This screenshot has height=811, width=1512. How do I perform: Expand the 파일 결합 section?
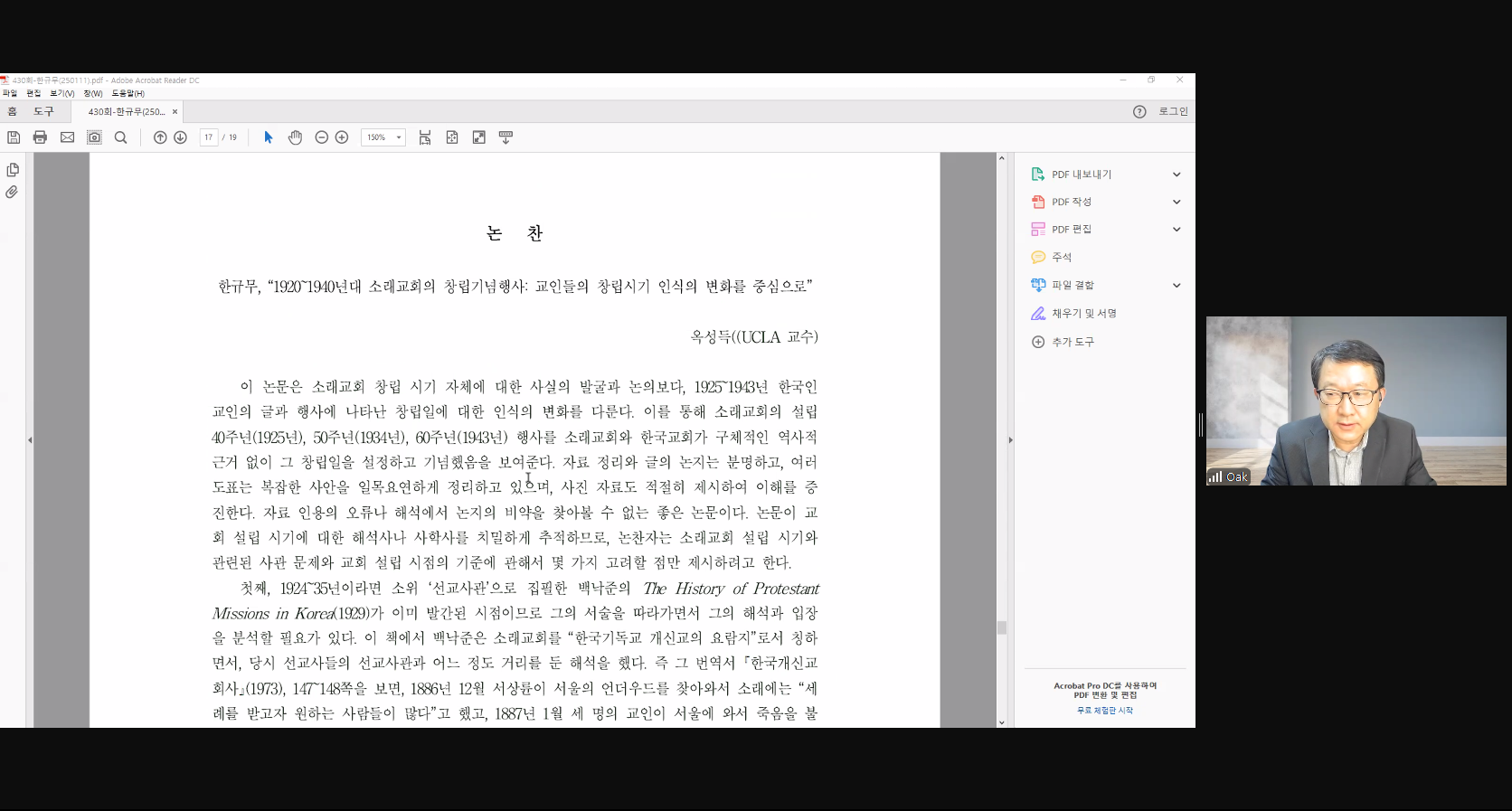pos(1177,286)
